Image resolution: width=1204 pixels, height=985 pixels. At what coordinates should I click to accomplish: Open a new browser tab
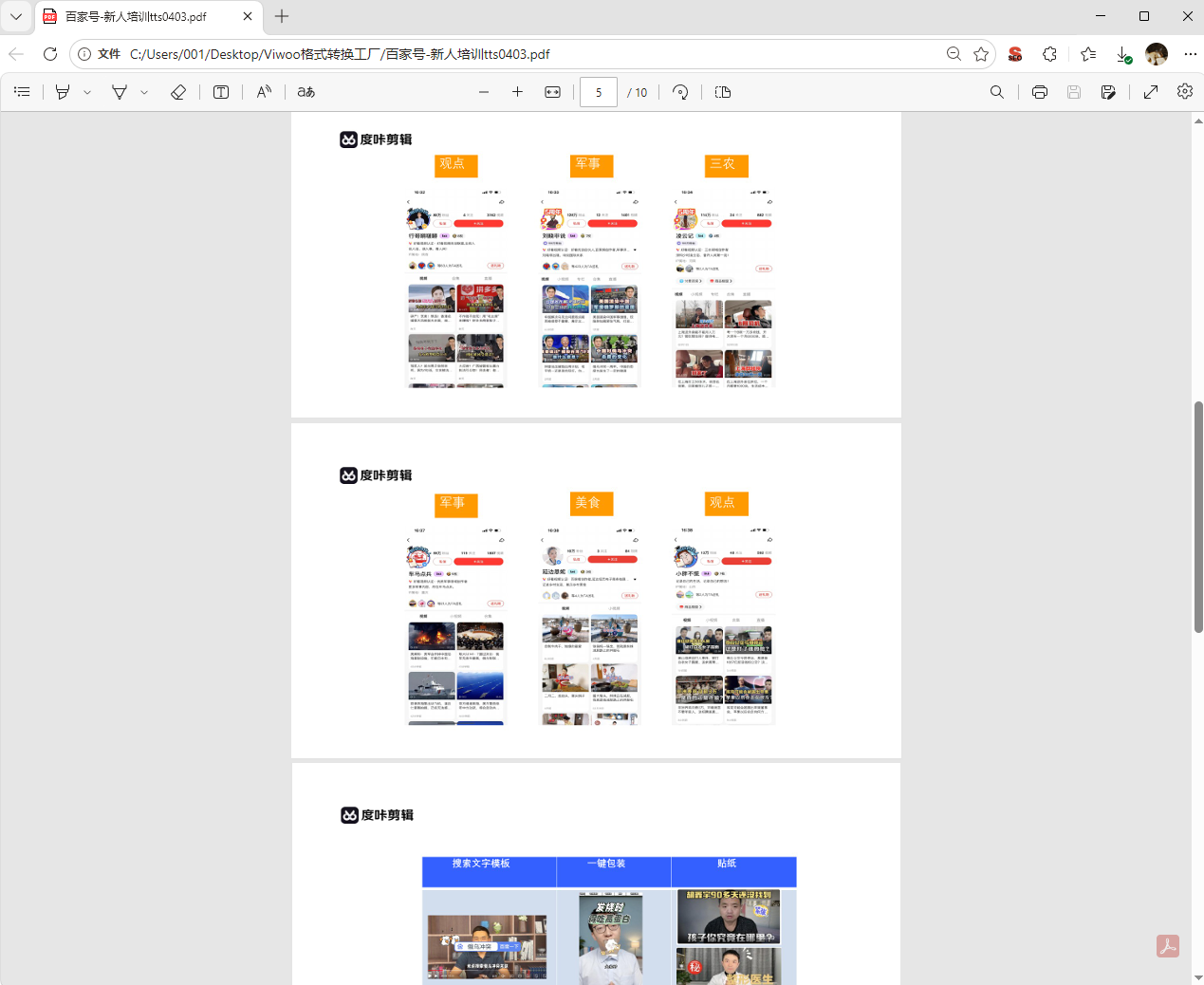tap(282, 16)
